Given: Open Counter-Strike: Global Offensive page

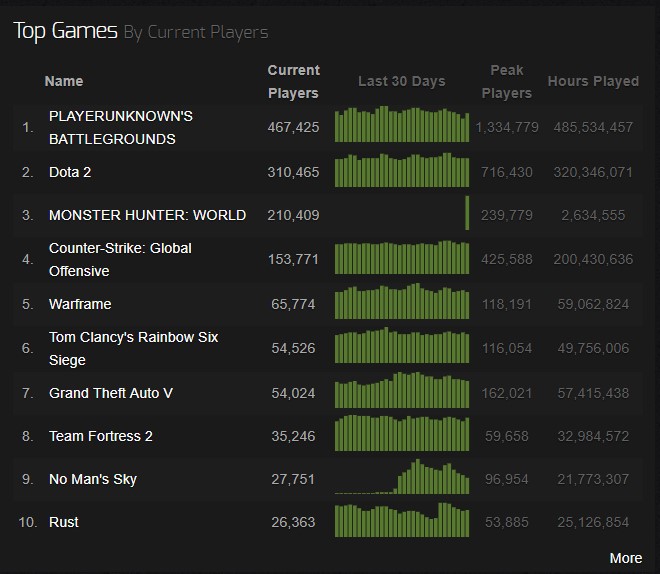Looking at the screenshot, I should click(x=120, y=260).
